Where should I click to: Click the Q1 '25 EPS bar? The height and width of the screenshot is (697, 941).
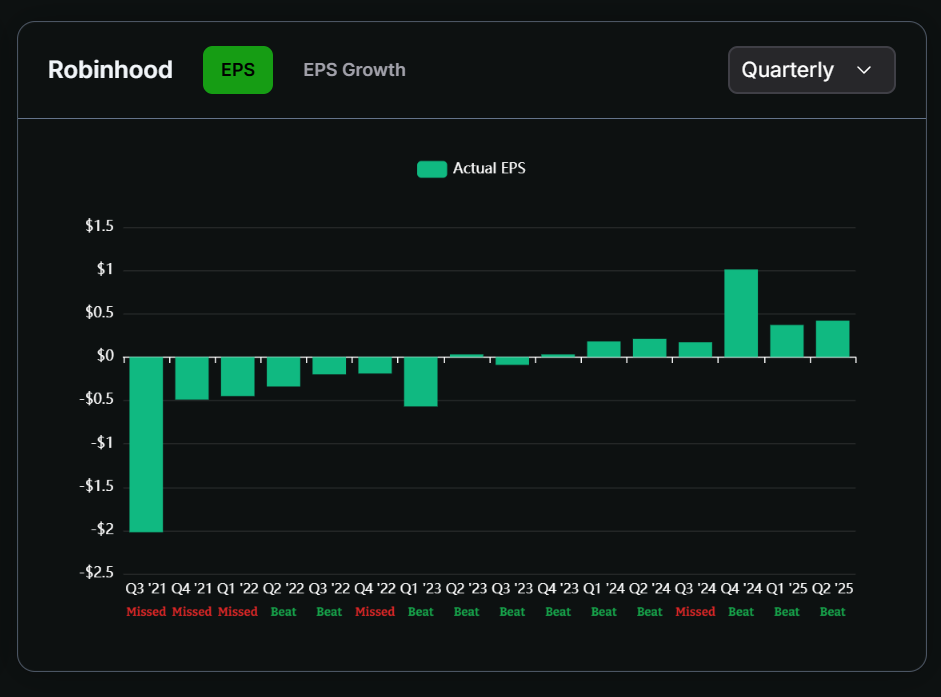pyautogui.click(x=787, y=341)
